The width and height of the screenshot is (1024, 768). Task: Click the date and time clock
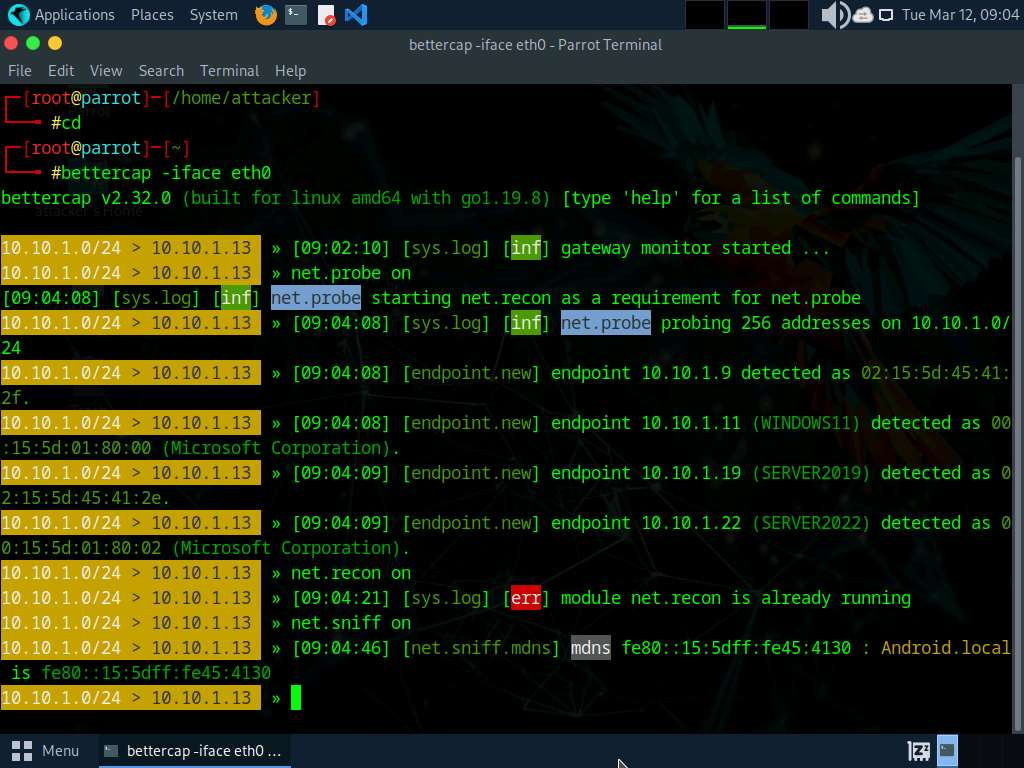959,15
